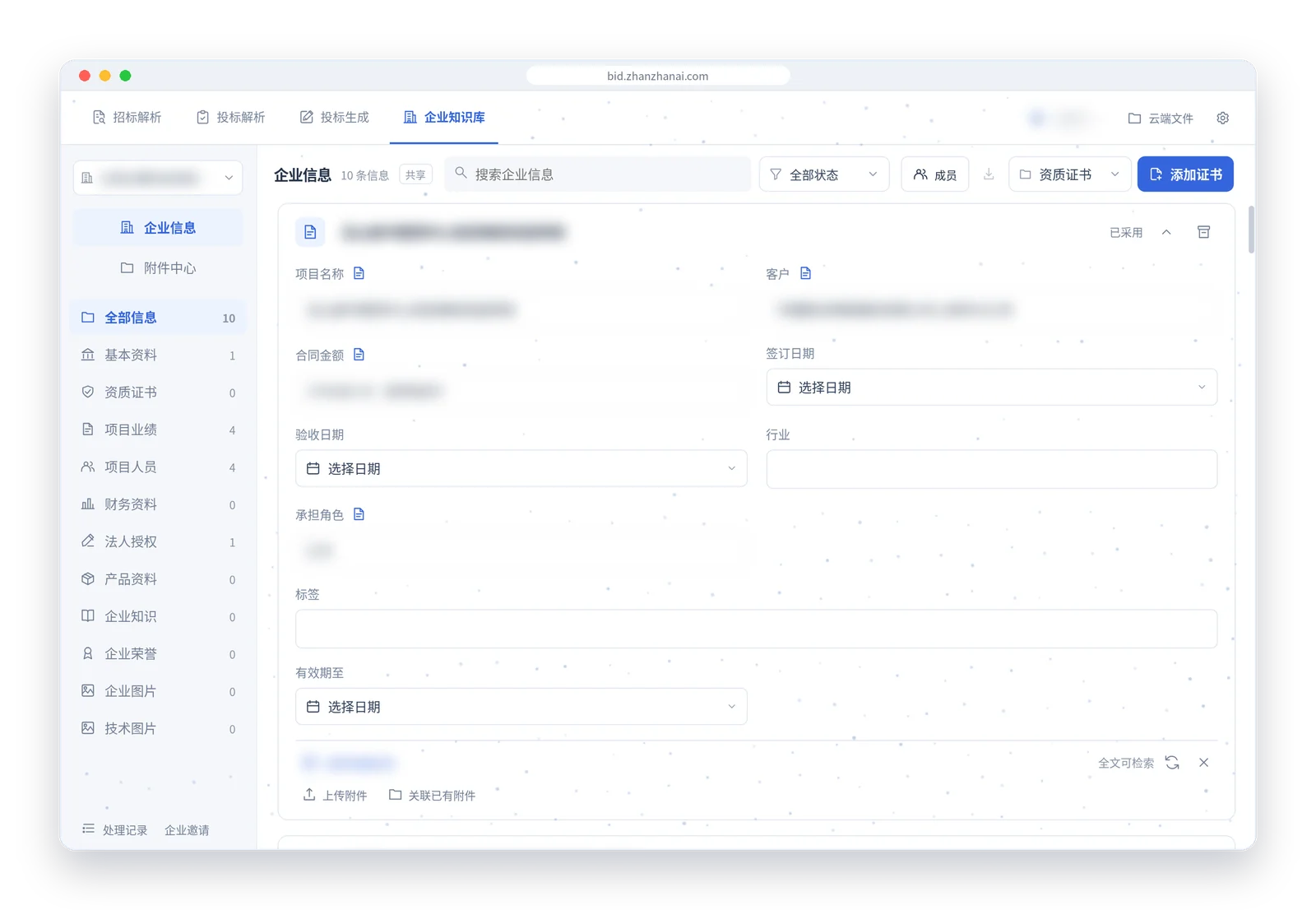Select 项目人员 category
Screen dimensions: 1316x910
click(x=159, y=467)
